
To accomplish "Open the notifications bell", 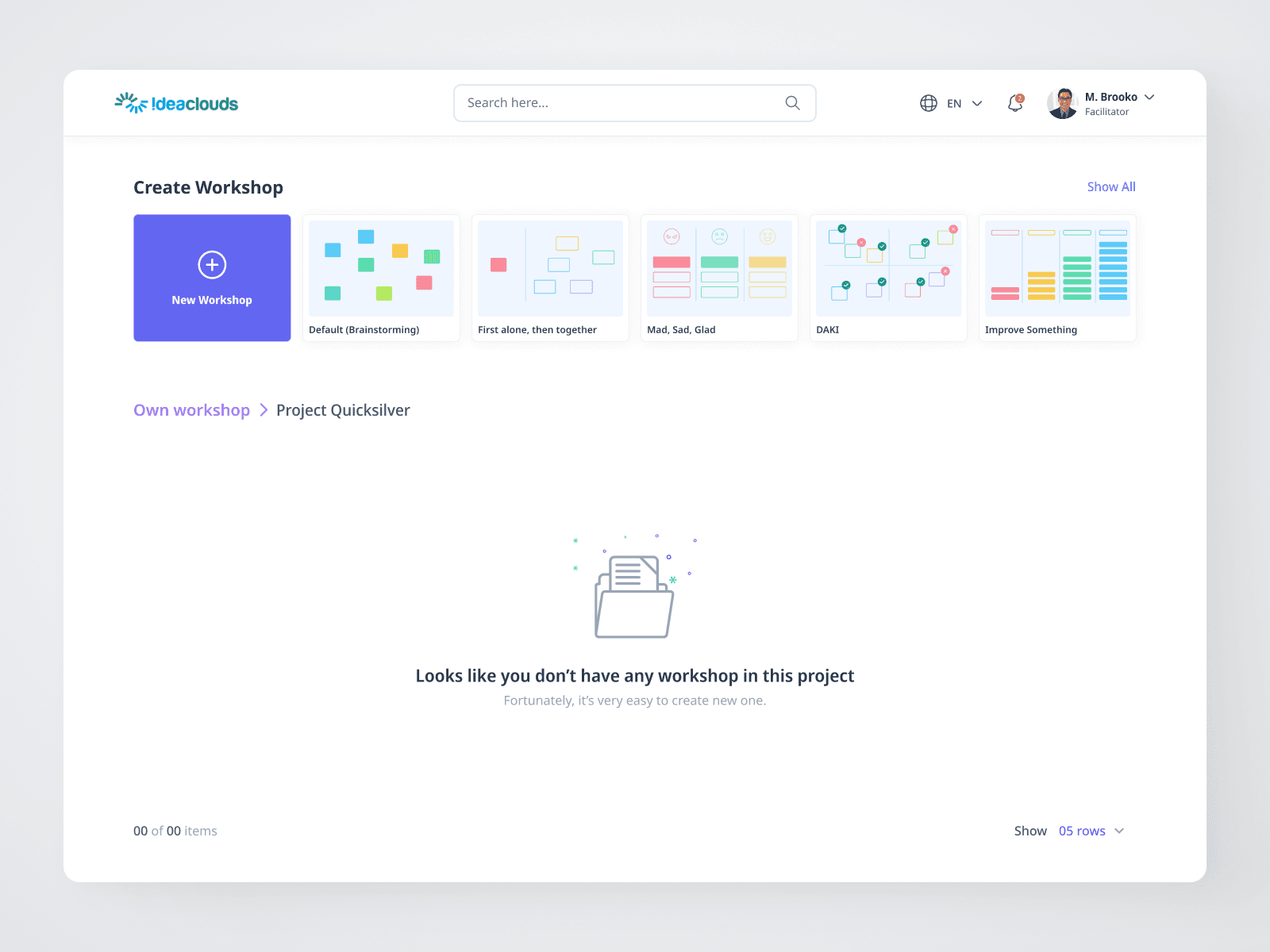I will point(1015,103).
